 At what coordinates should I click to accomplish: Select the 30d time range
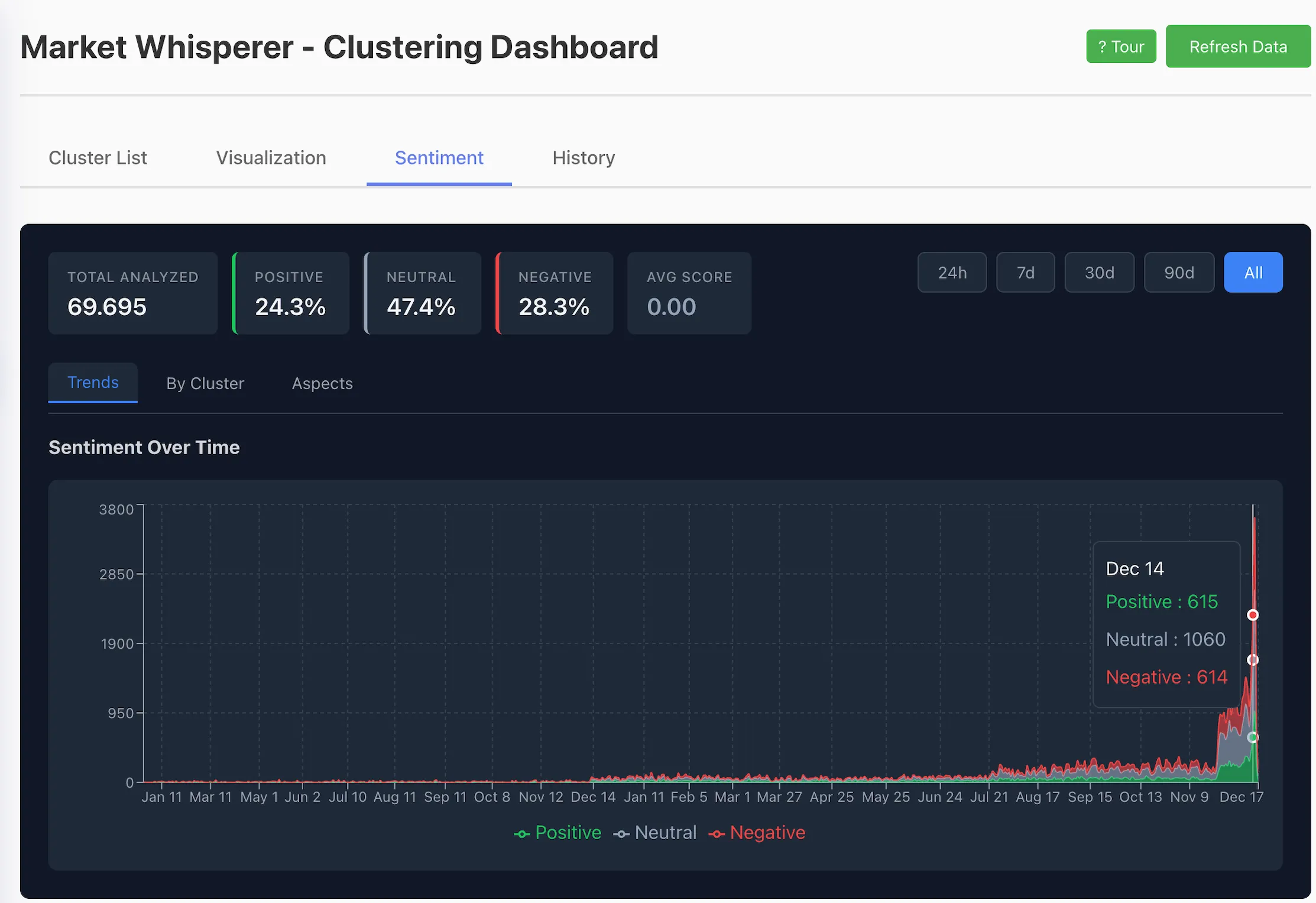[x=1099, y=272]
